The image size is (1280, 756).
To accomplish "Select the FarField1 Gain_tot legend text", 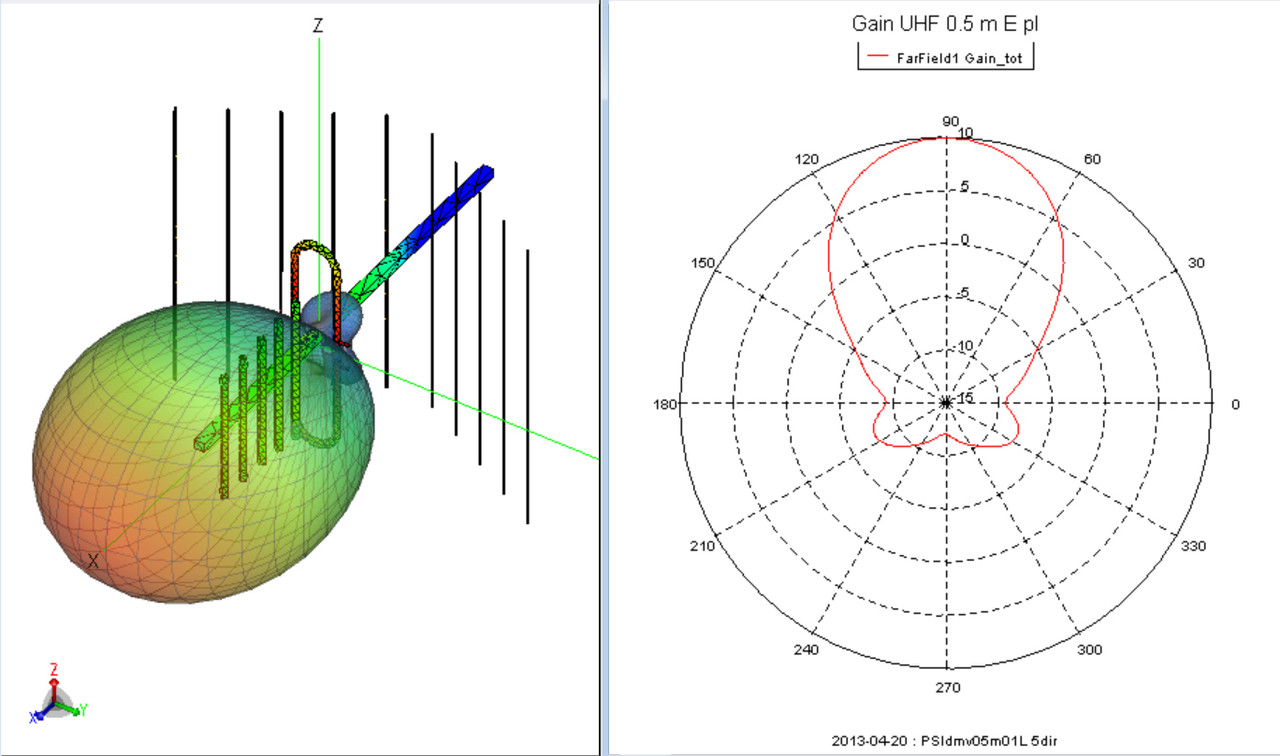I will (969, 58).
